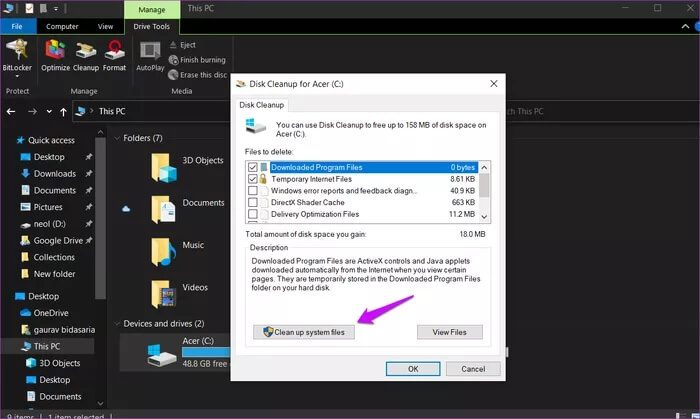Select 3D Objects under This PC tree
Screen dimensions: 700x419
[x=54, y=363]
